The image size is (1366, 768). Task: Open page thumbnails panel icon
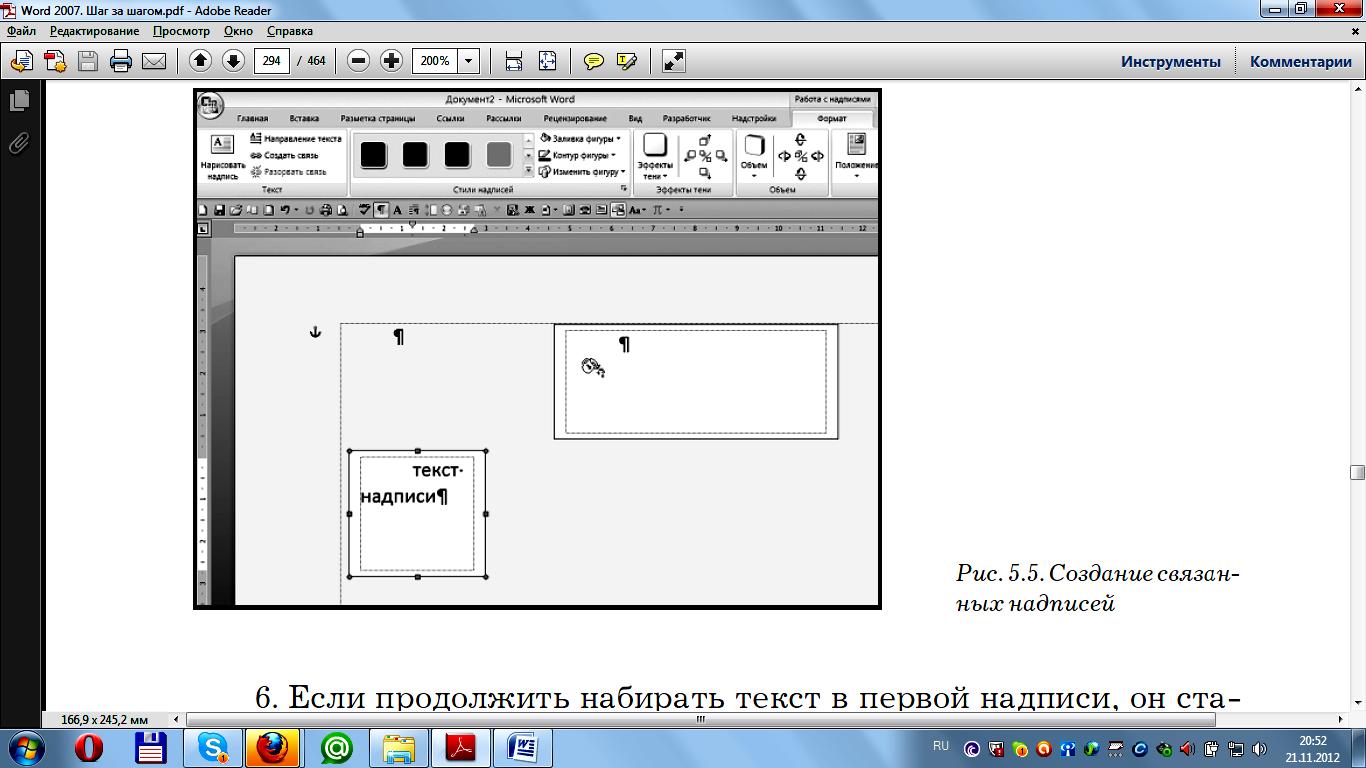tap(19, 100)
